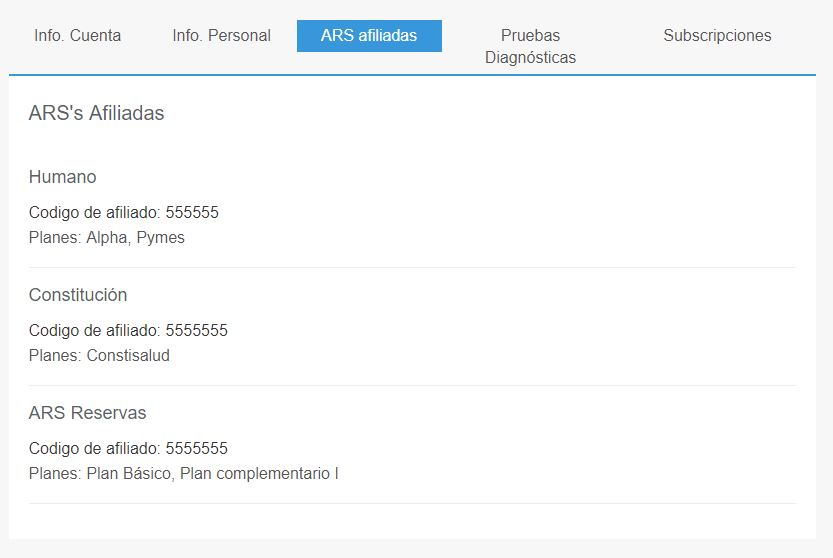Click the Constitución ARS name
The image size is (833, 558).
78,295
